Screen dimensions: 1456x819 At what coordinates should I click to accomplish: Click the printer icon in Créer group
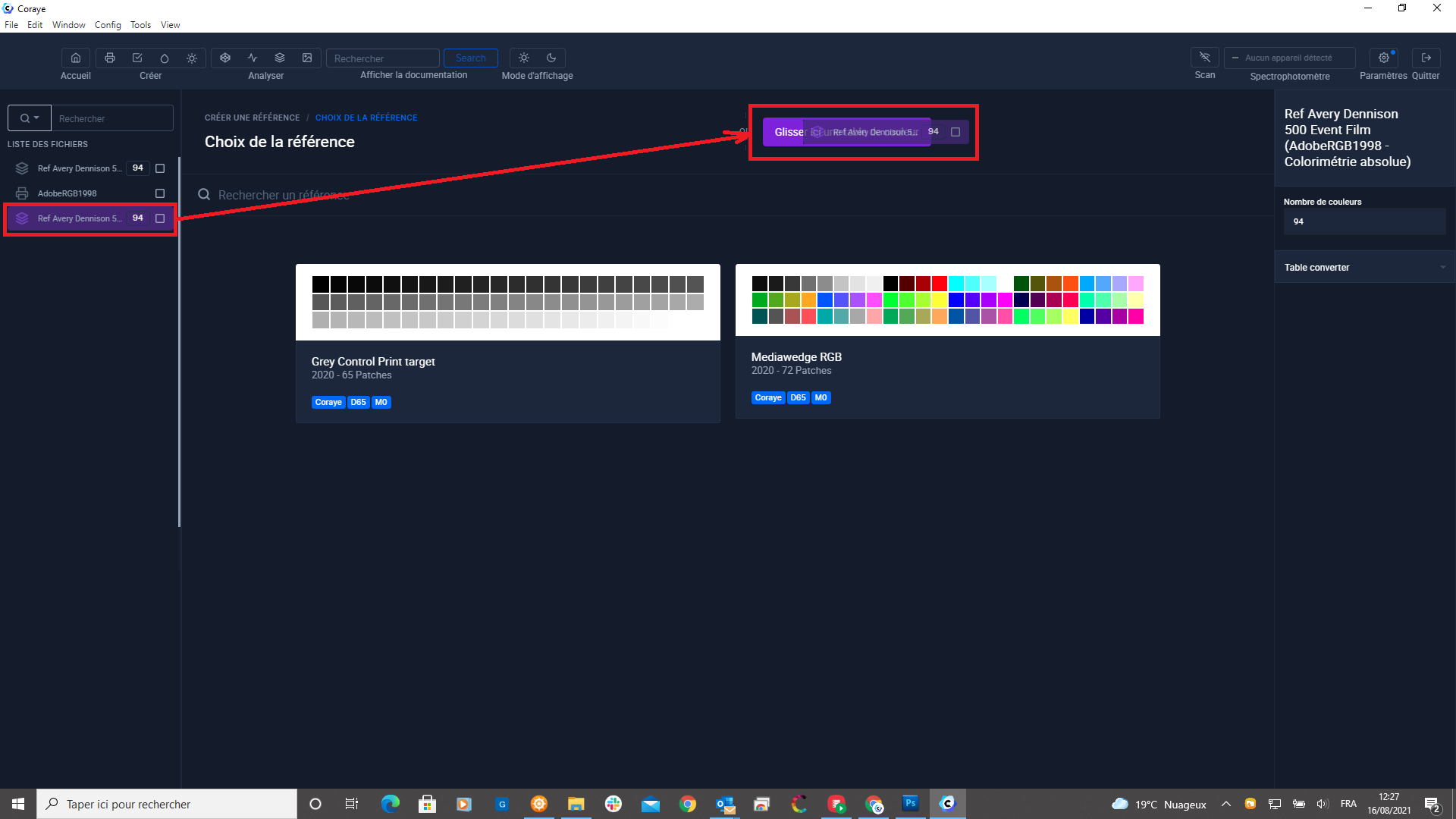click(110, 58)
